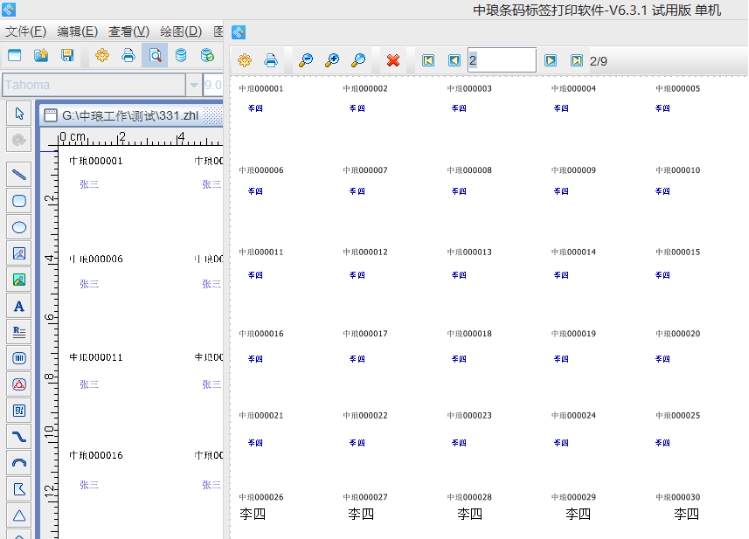Click zoom in magnifier in preview toolbar
Viewport: 749px width, 539px height.
[x=332, y=61]
